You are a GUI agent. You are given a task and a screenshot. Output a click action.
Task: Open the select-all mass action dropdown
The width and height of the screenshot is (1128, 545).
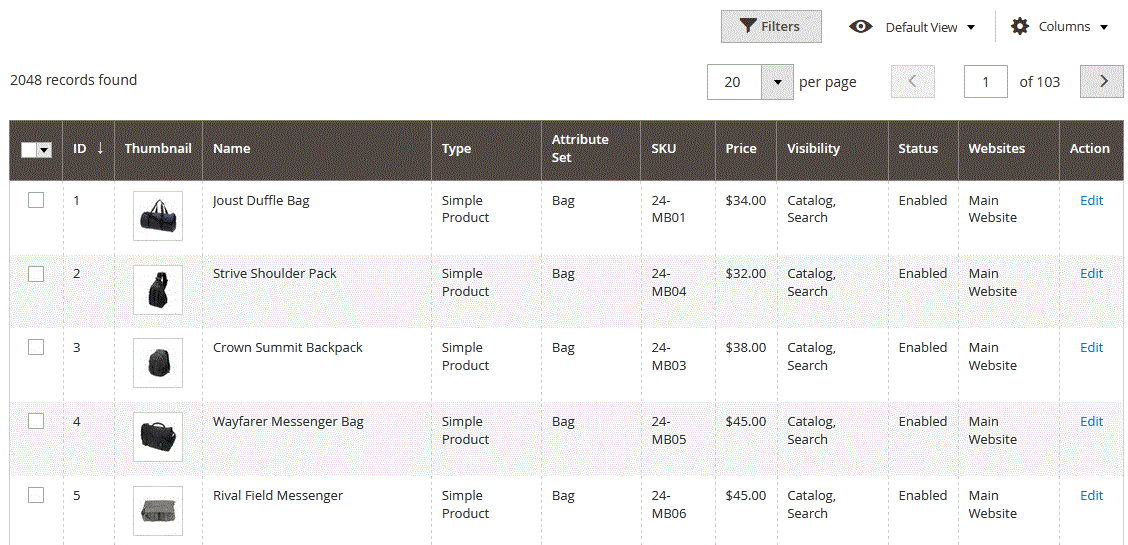44,149
